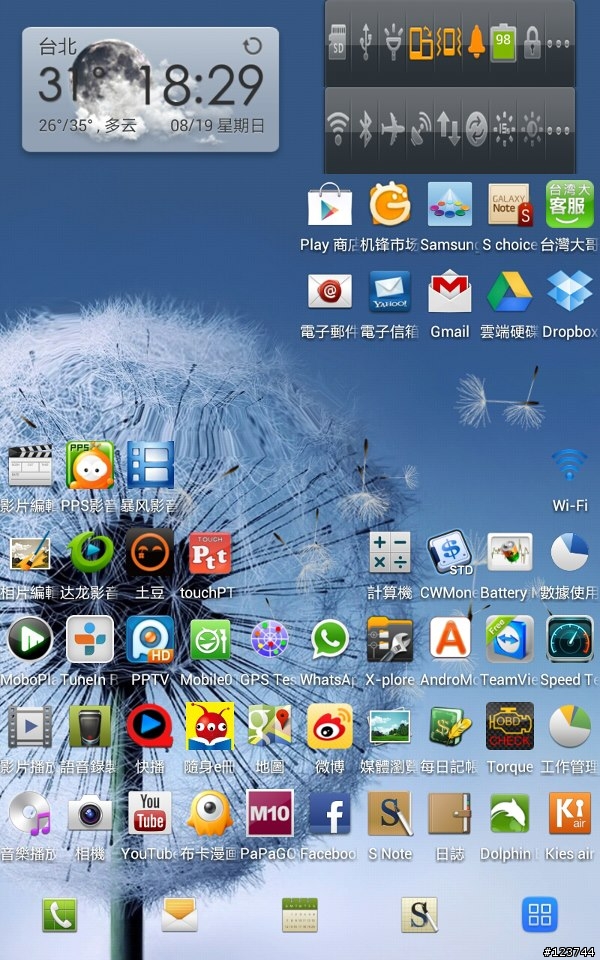Launch the Speed Test app
The image size is (600, 960).
(x=569, y=639)
